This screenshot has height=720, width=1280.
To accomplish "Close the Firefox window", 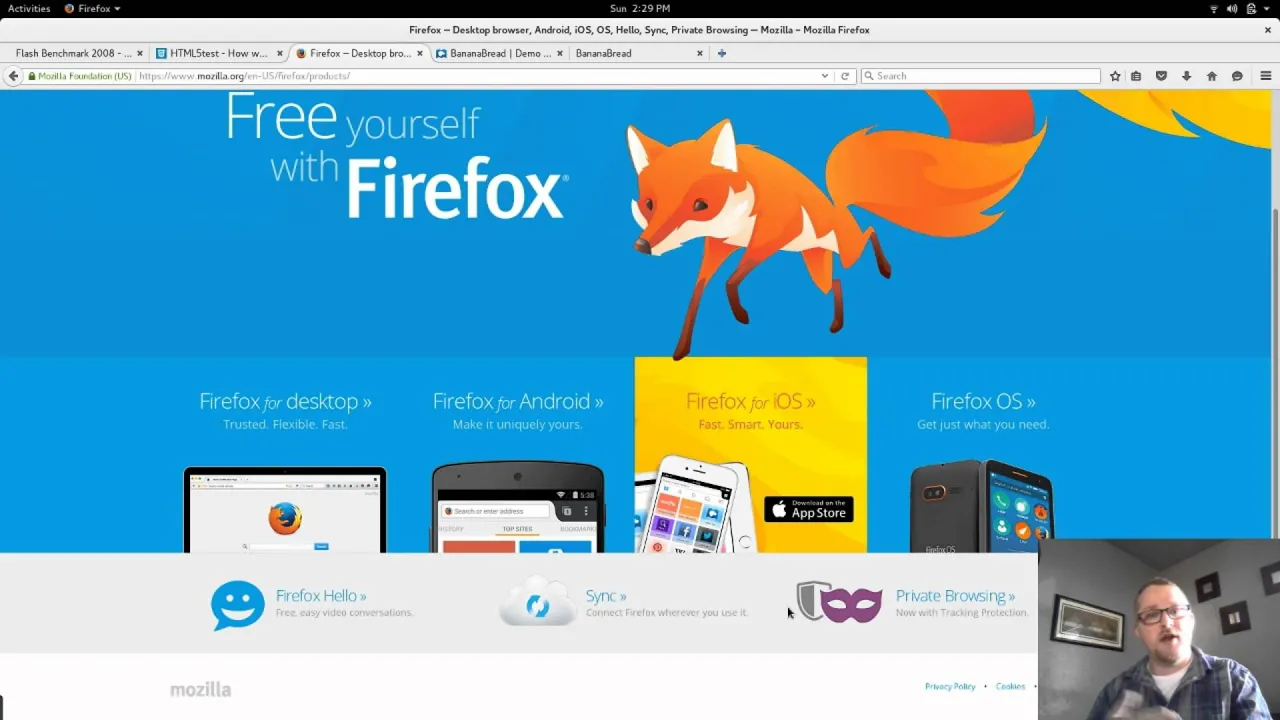I will pyautogui.click(x=1268, y=30).
